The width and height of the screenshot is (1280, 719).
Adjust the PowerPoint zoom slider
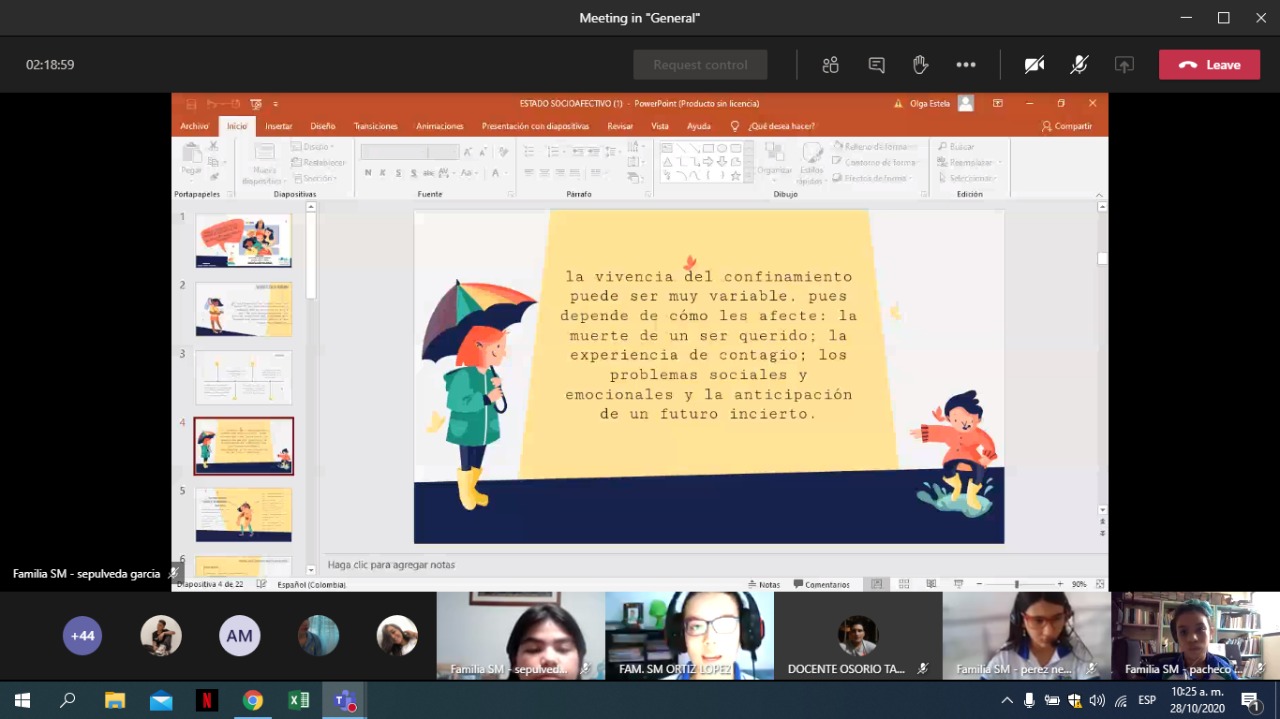click(1017, 584)
